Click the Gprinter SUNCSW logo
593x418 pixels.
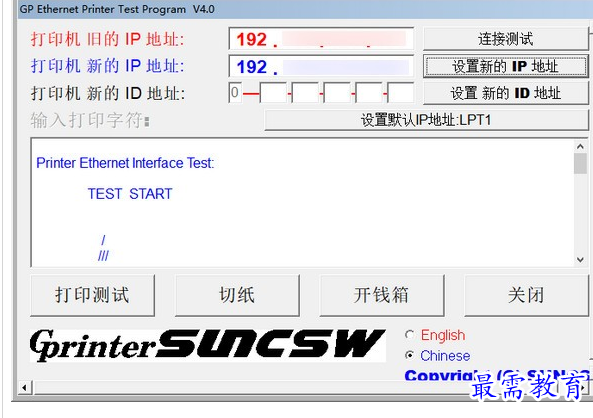click(208, 345)
